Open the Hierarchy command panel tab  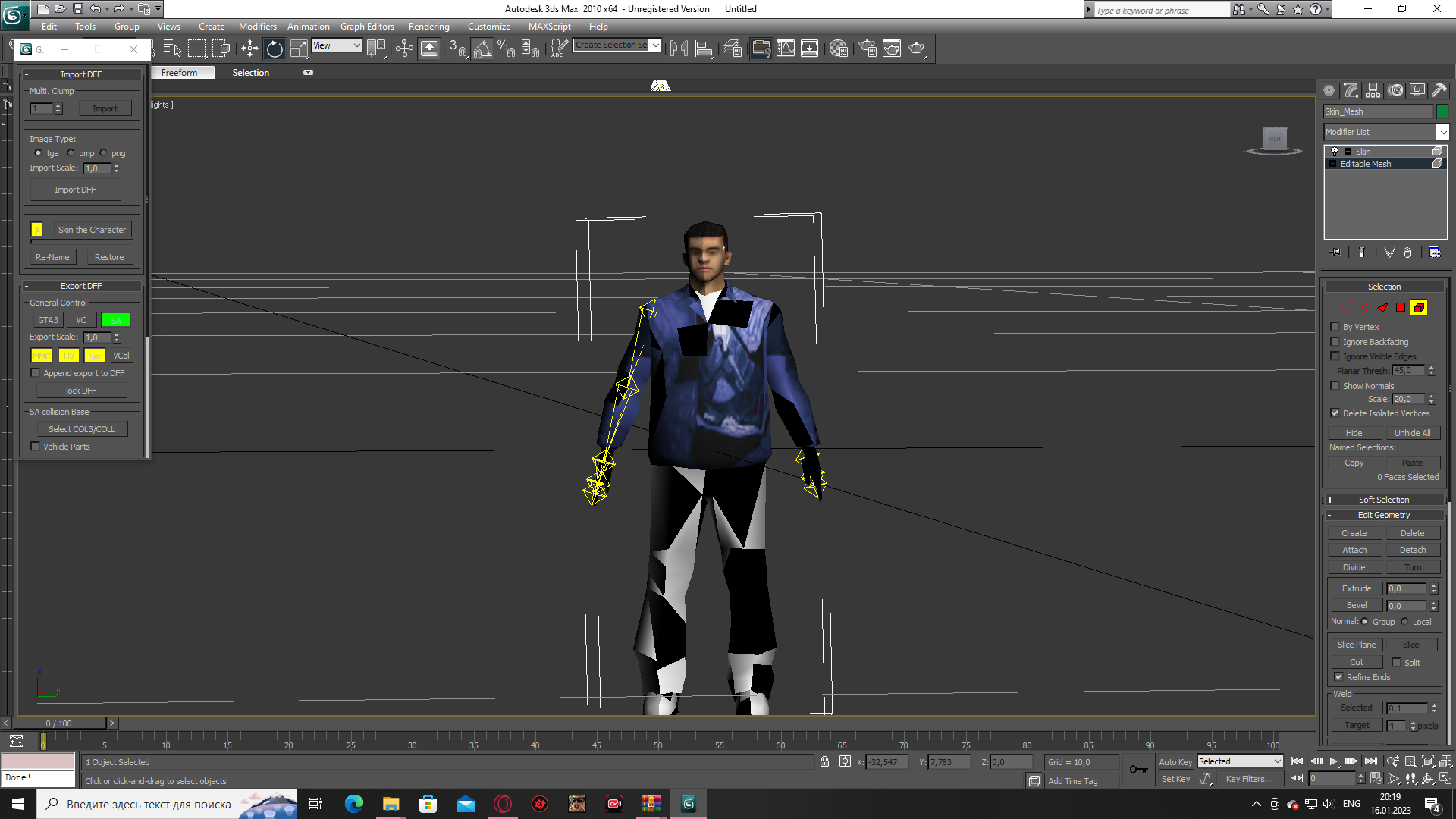click(x=1373, y=90)
